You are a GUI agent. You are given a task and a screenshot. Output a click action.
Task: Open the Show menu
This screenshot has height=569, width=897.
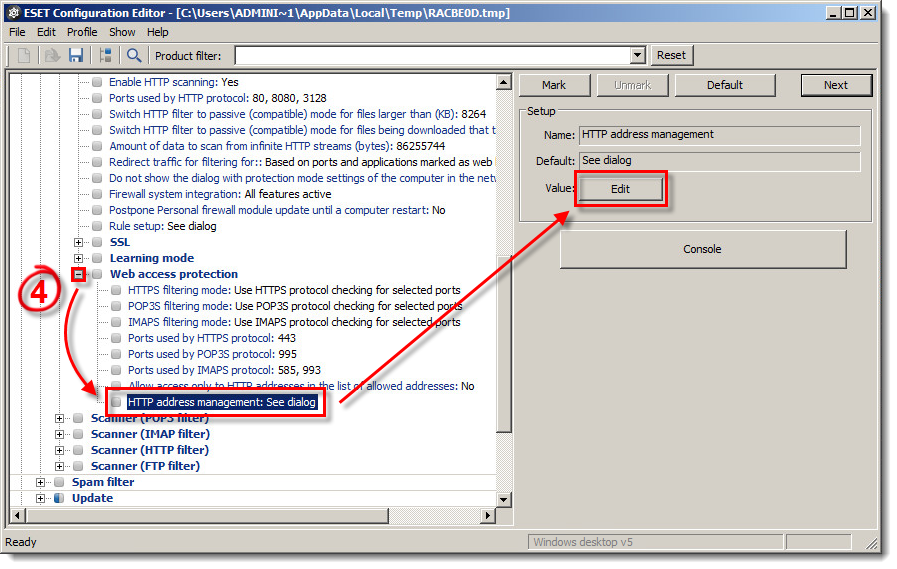122,32
